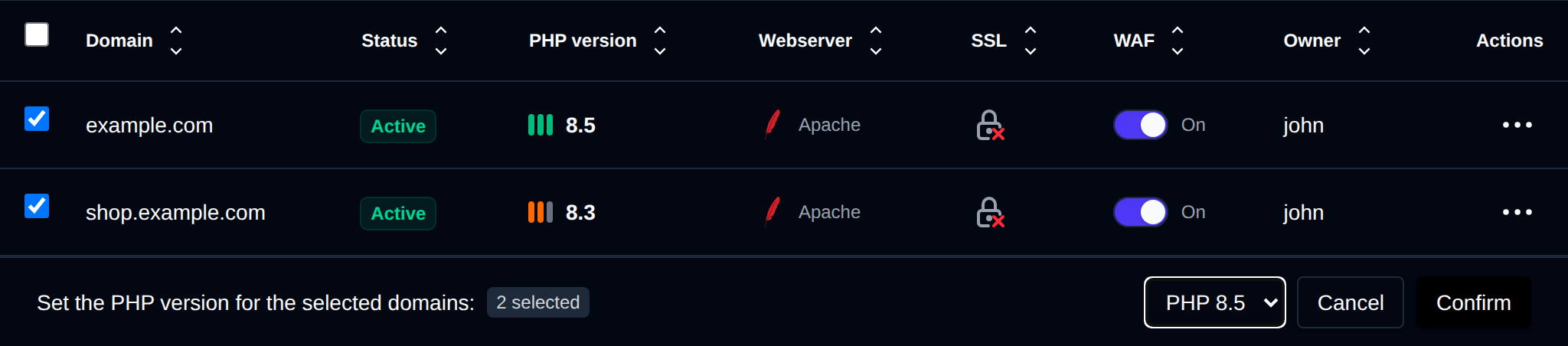The width and height of the screenshot is (1568, 346).
Task: Confirm the PHP version change
Action: [x=1474, y=302]
